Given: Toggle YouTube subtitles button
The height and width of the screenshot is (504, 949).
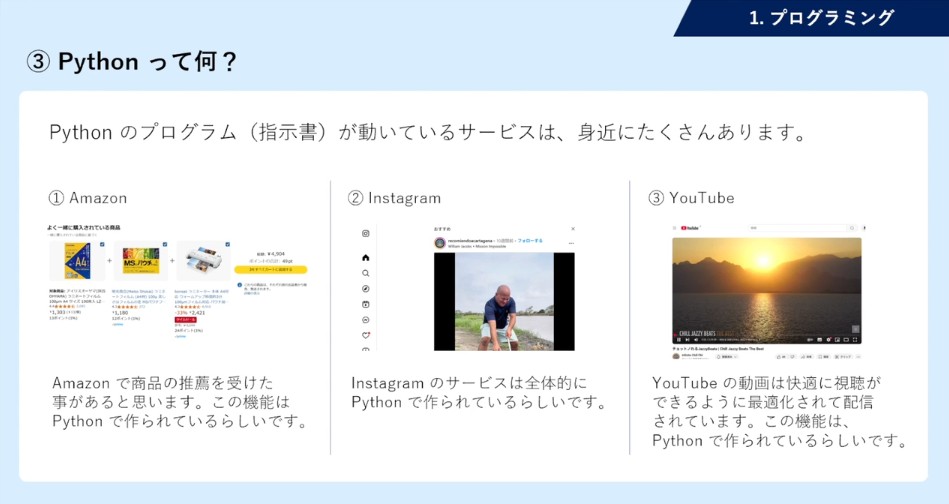Looking at the screenshot, I should (819, 340).
